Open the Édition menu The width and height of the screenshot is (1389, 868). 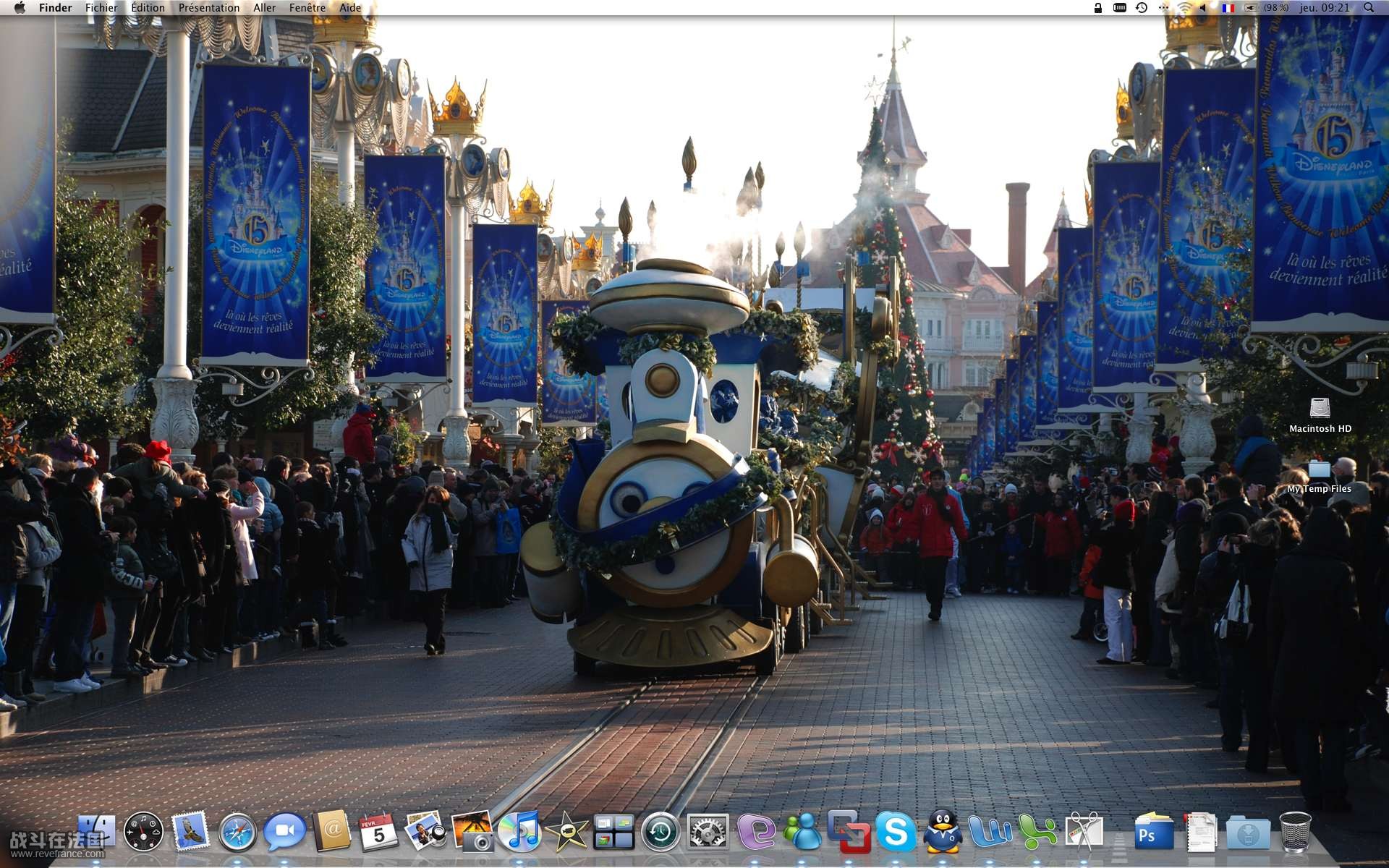click(148, 8)
